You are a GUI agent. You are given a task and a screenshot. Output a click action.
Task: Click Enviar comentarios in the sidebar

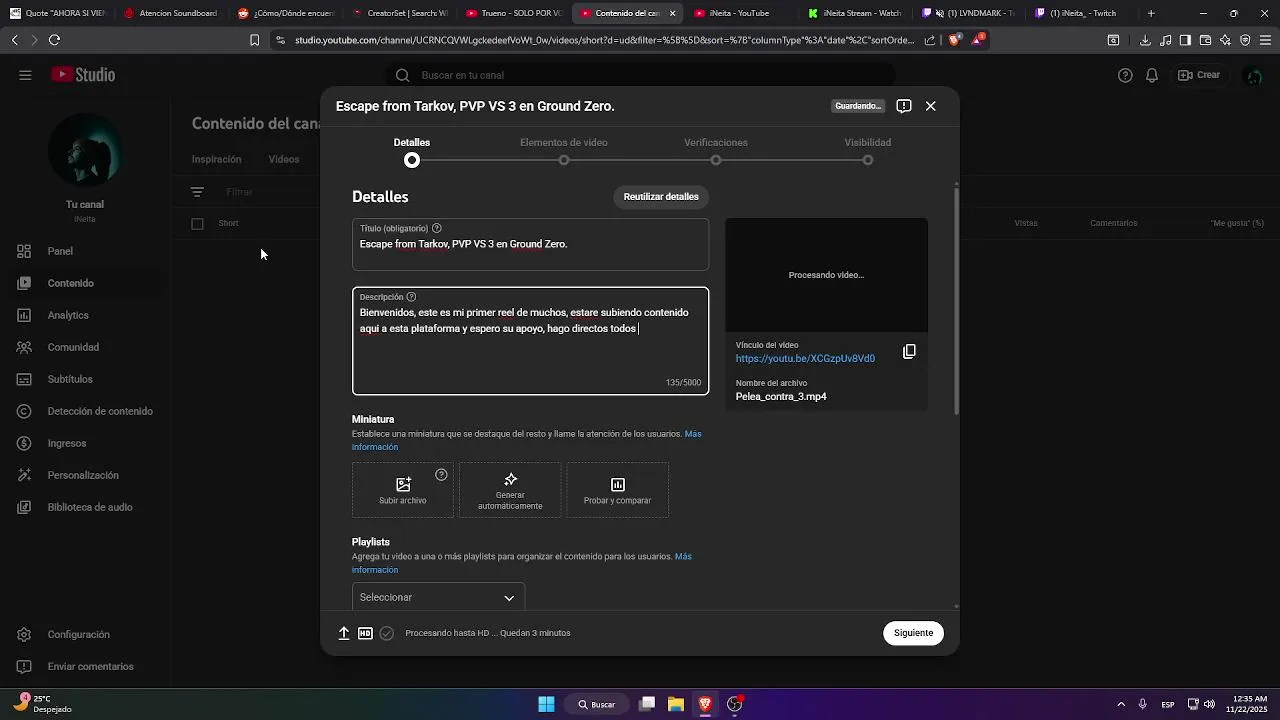85,666
